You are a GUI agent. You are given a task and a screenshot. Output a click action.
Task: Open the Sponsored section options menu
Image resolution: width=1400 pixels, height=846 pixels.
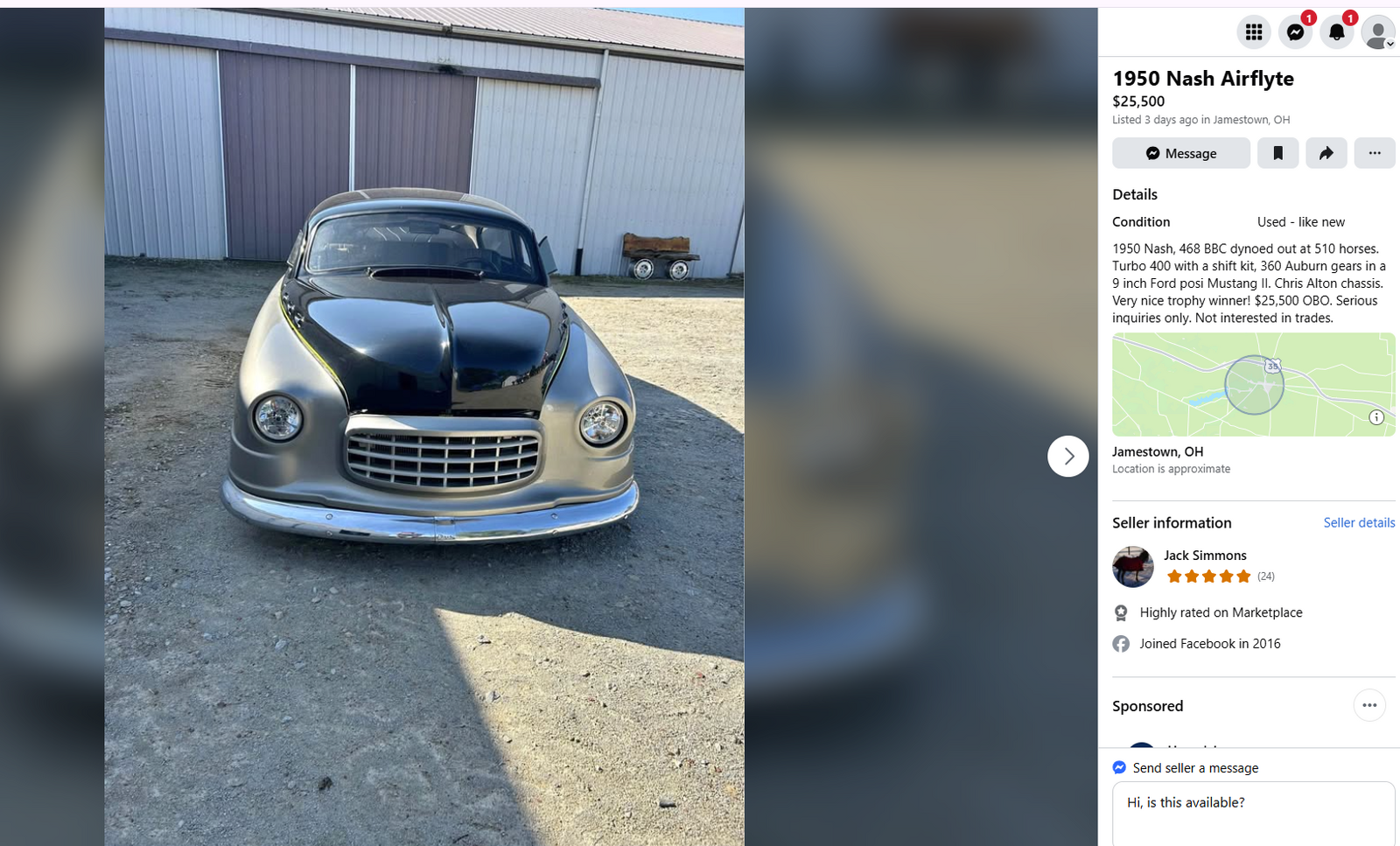tap(1369, 705)
